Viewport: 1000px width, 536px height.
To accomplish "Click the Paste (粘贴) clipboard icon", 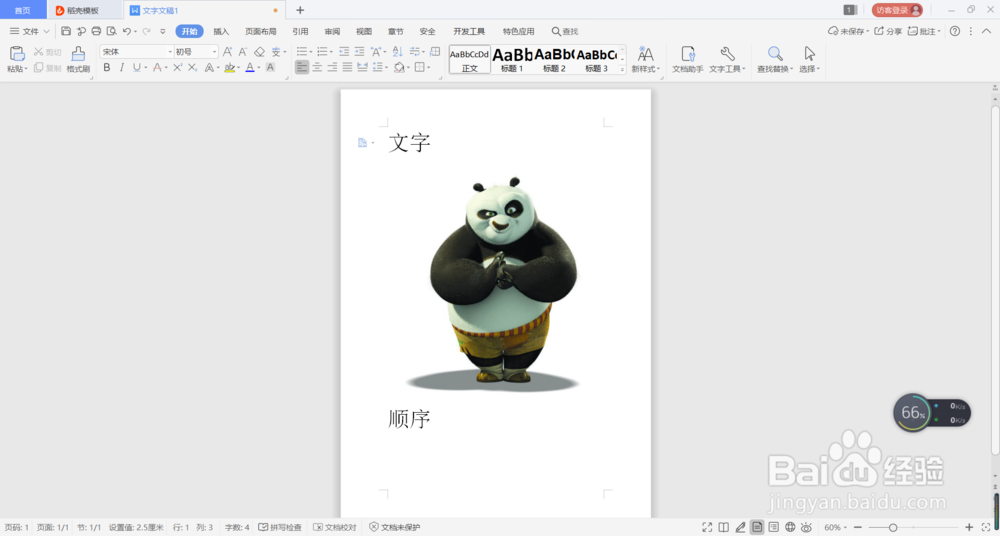I will click(x=17, y=54).
